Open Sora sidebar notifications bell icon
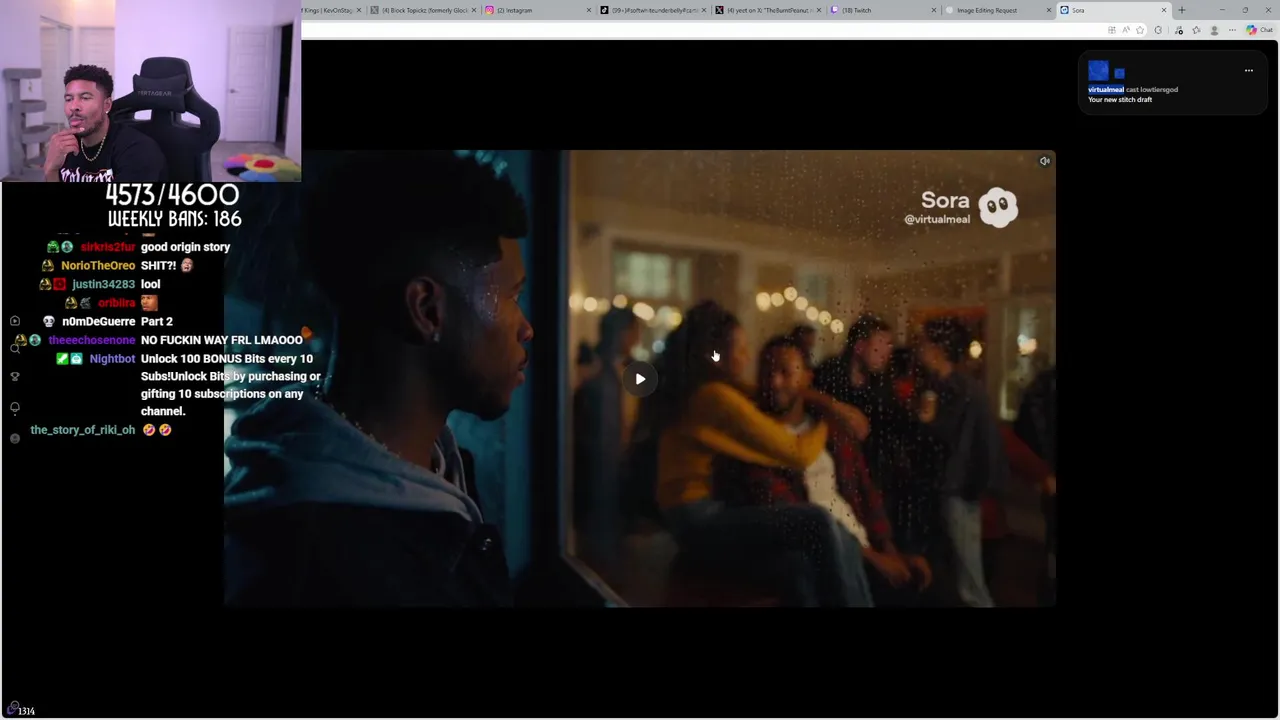Image resolution: width=1280 pixels, height=720 pixels. point(14,408)
